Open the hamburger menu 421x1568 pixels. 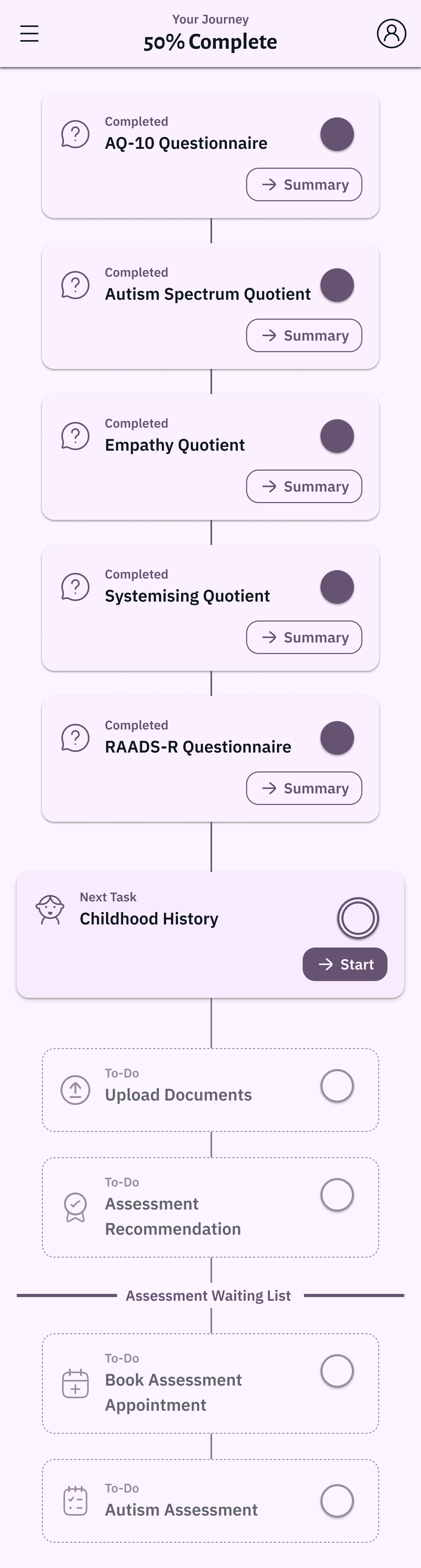click(29, 34)
